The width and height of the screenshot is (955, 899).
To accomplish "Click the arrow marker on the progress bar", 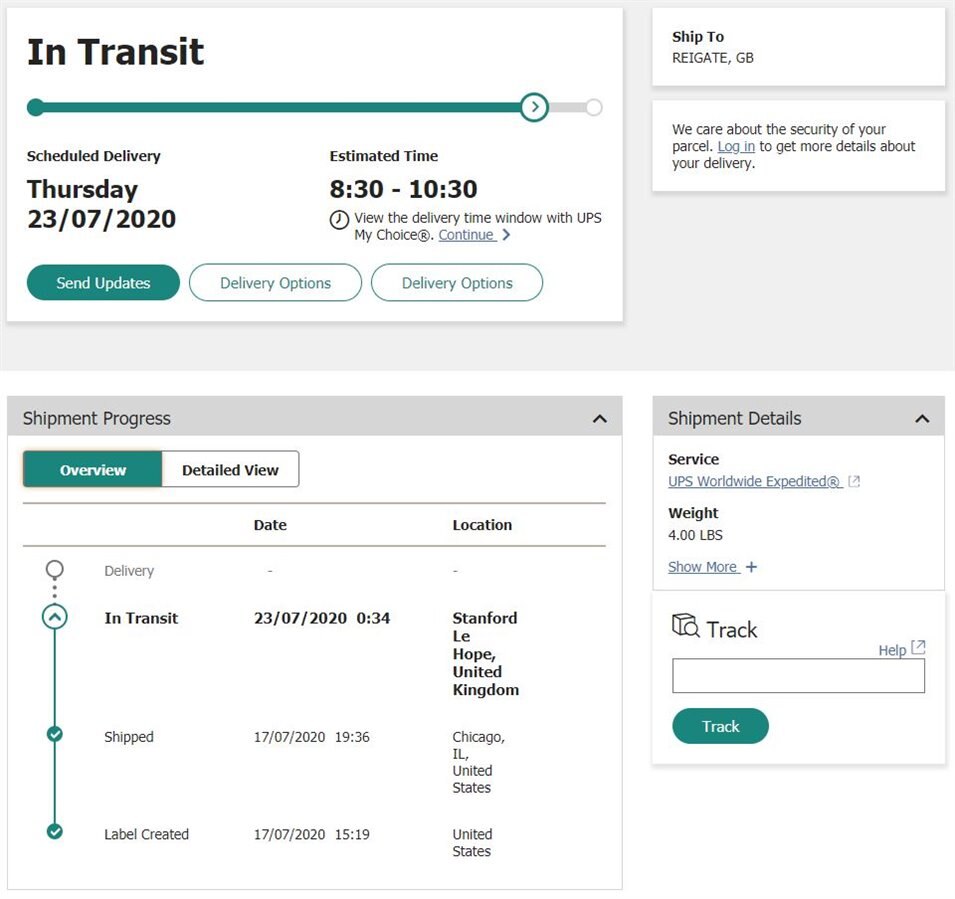I will pyautogui.click(x=535, y=107).
